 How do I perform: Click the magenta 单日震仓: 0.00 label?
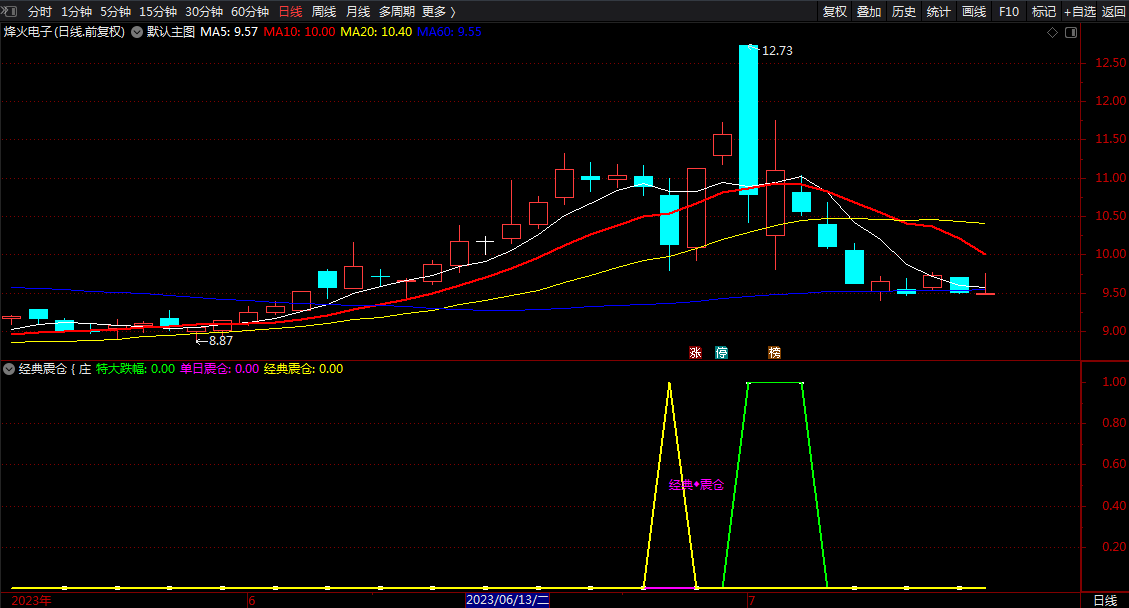(x=220, y=369)
